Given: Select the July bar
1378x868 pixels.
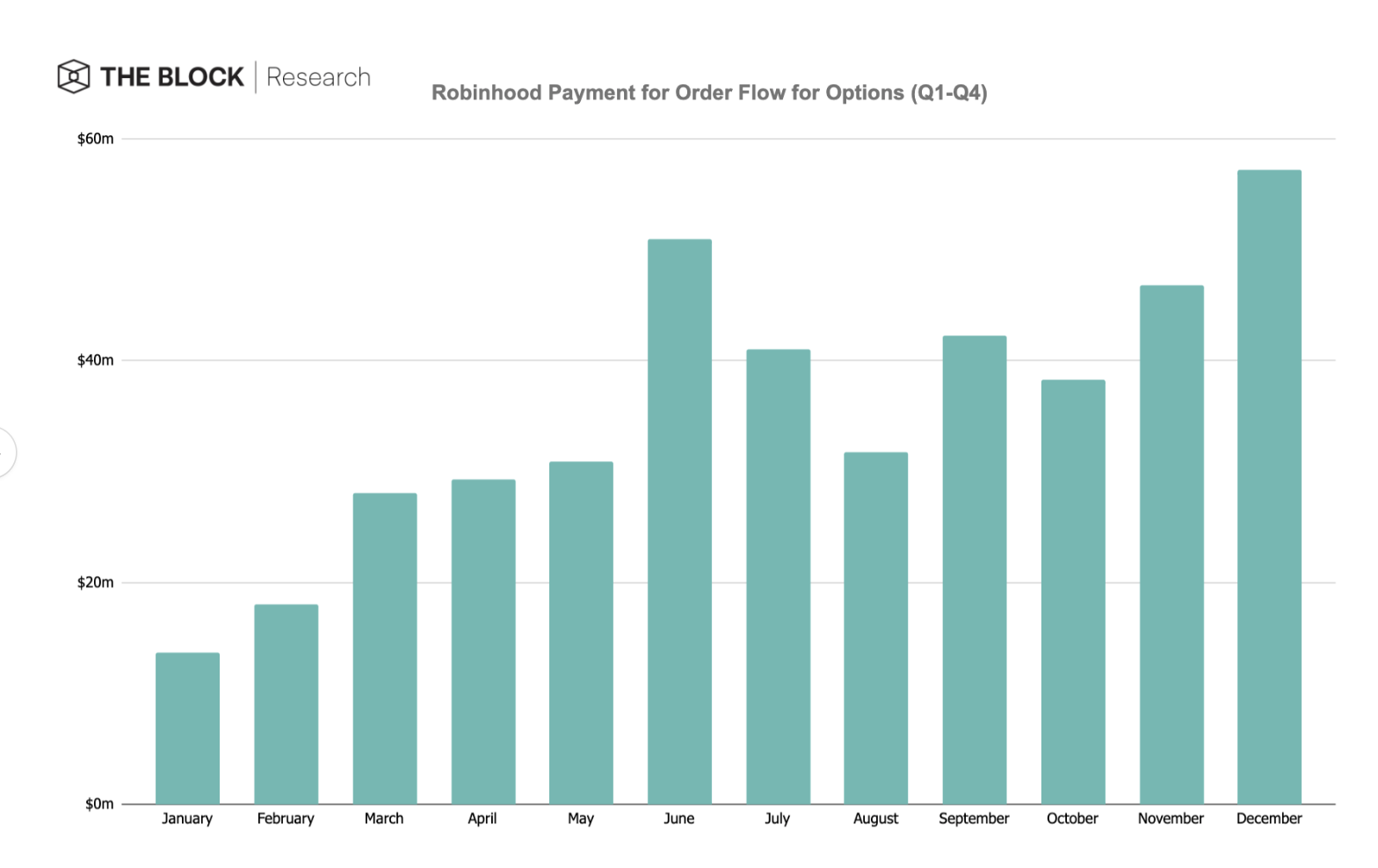Looking at the screenshot, I should point(778,576).
